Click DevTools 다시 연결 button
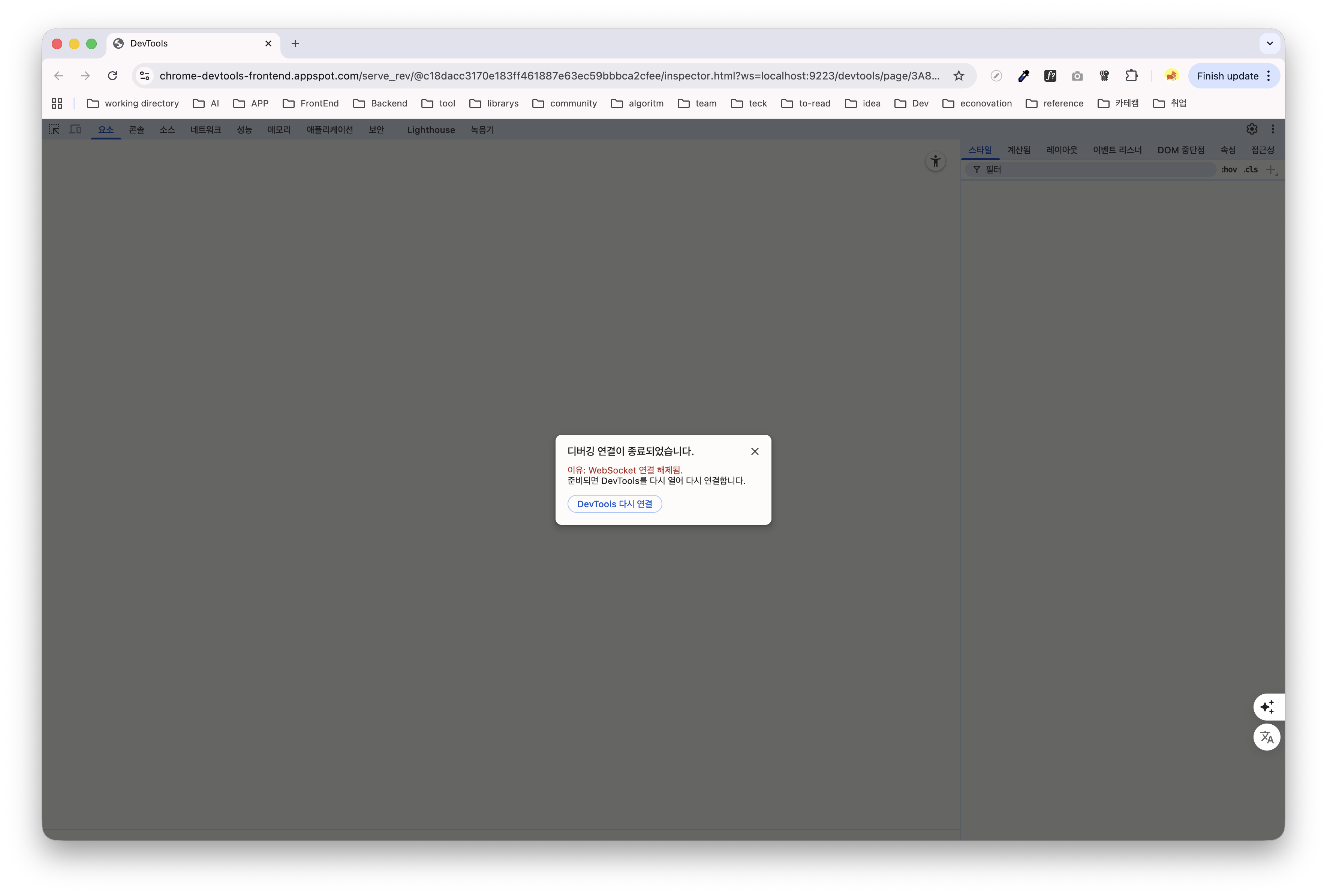Screen dimensions: 1327x896 click(x=614, y=504)
